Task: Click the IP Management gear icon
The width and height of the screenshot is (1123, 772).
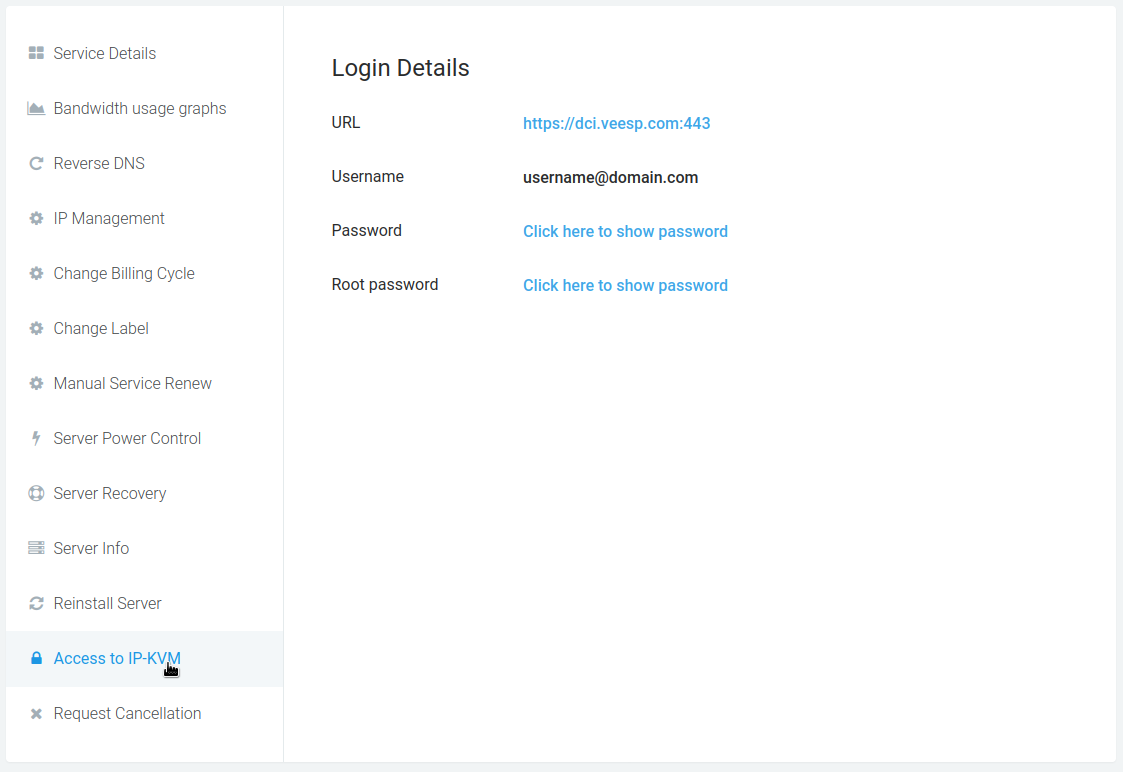Action: tap(36, 218)
